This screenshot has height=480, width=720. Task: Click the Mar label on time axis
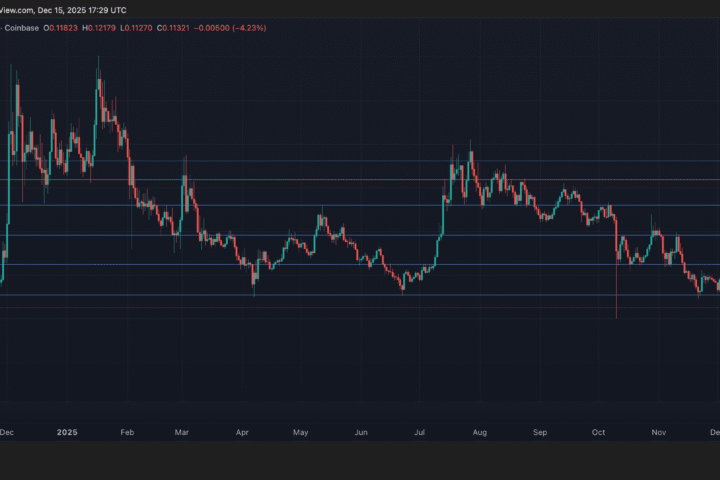tap(182, 432)
